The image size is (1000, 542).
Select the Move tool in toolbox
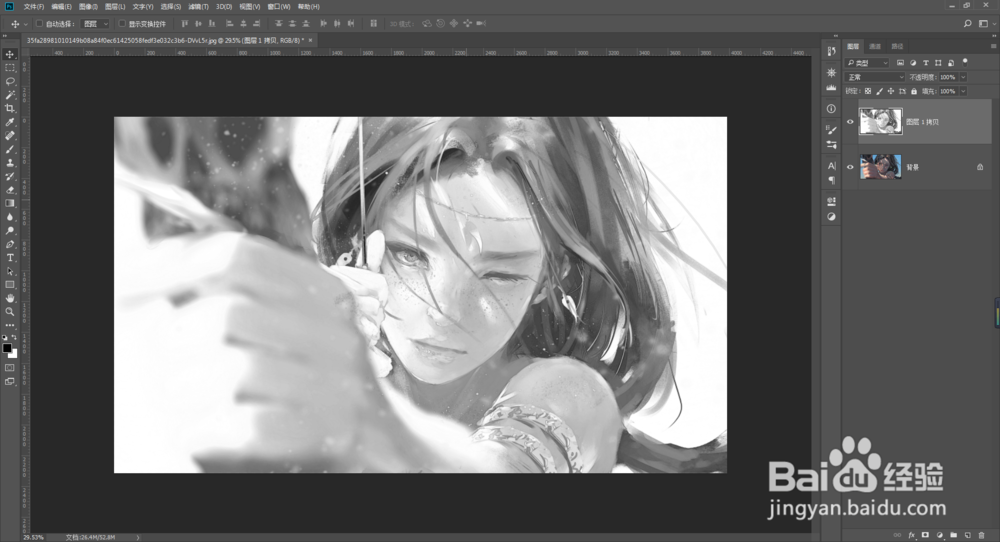point(10,54)
